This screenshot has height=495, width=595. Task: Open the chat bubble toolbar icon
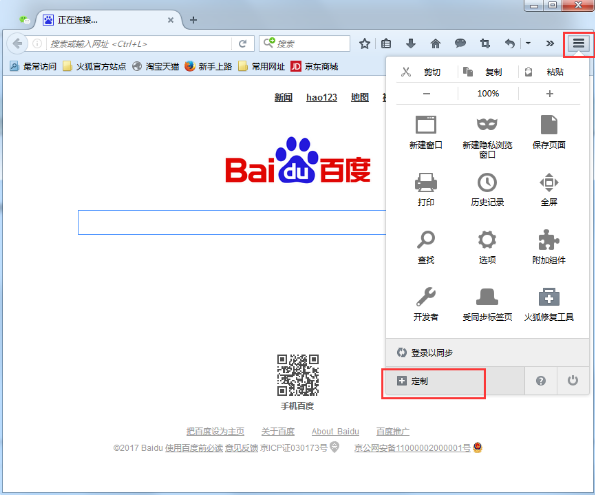click(460, 43)
